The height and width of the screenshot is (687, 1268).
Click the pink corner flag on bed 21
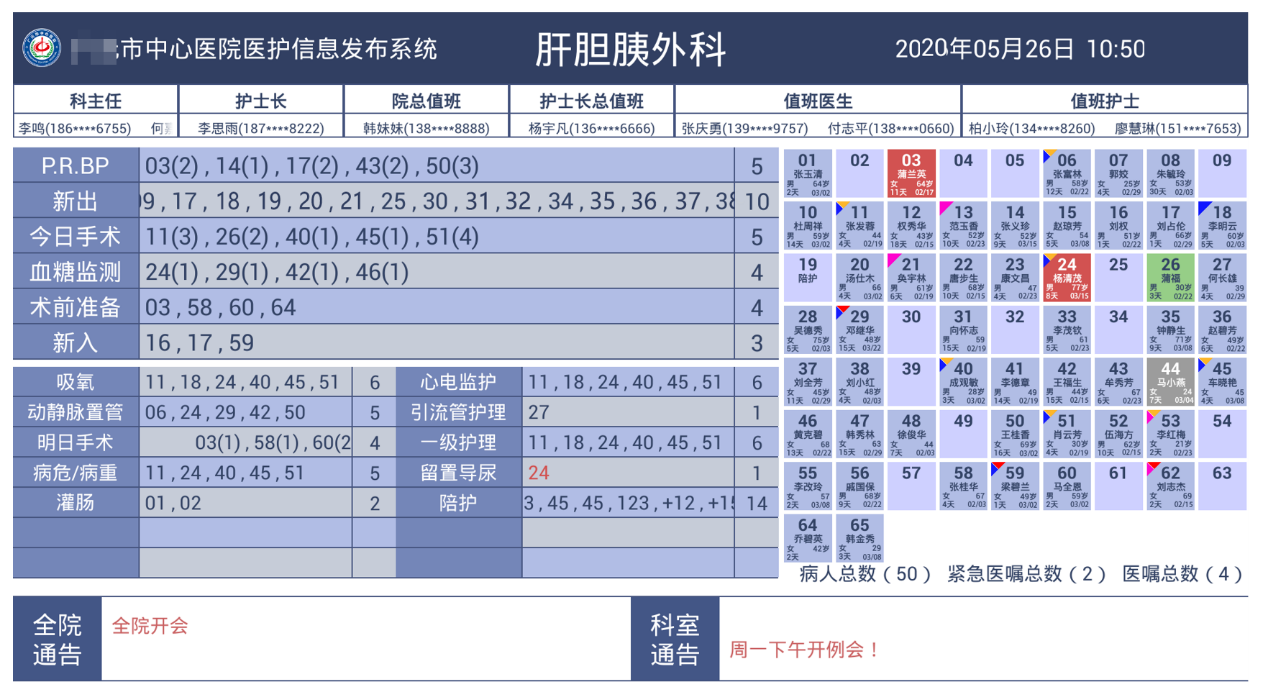(892, 259)
